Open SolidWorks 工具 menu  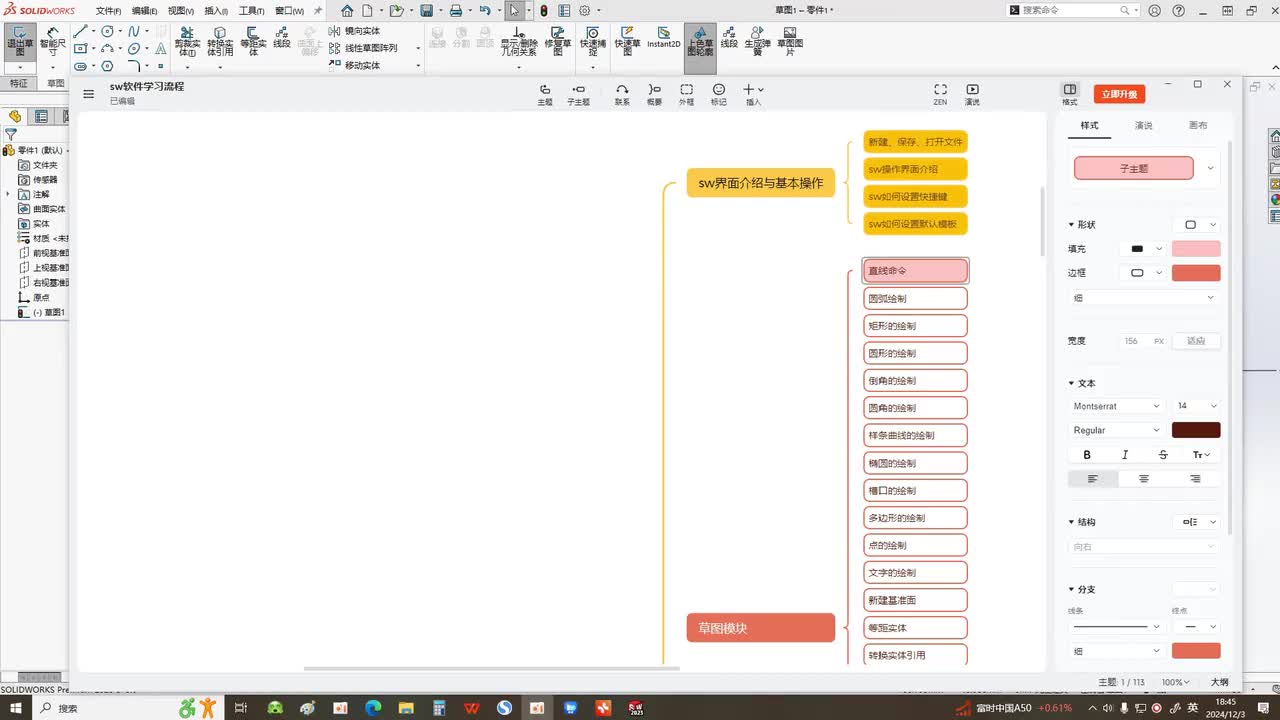251,11
